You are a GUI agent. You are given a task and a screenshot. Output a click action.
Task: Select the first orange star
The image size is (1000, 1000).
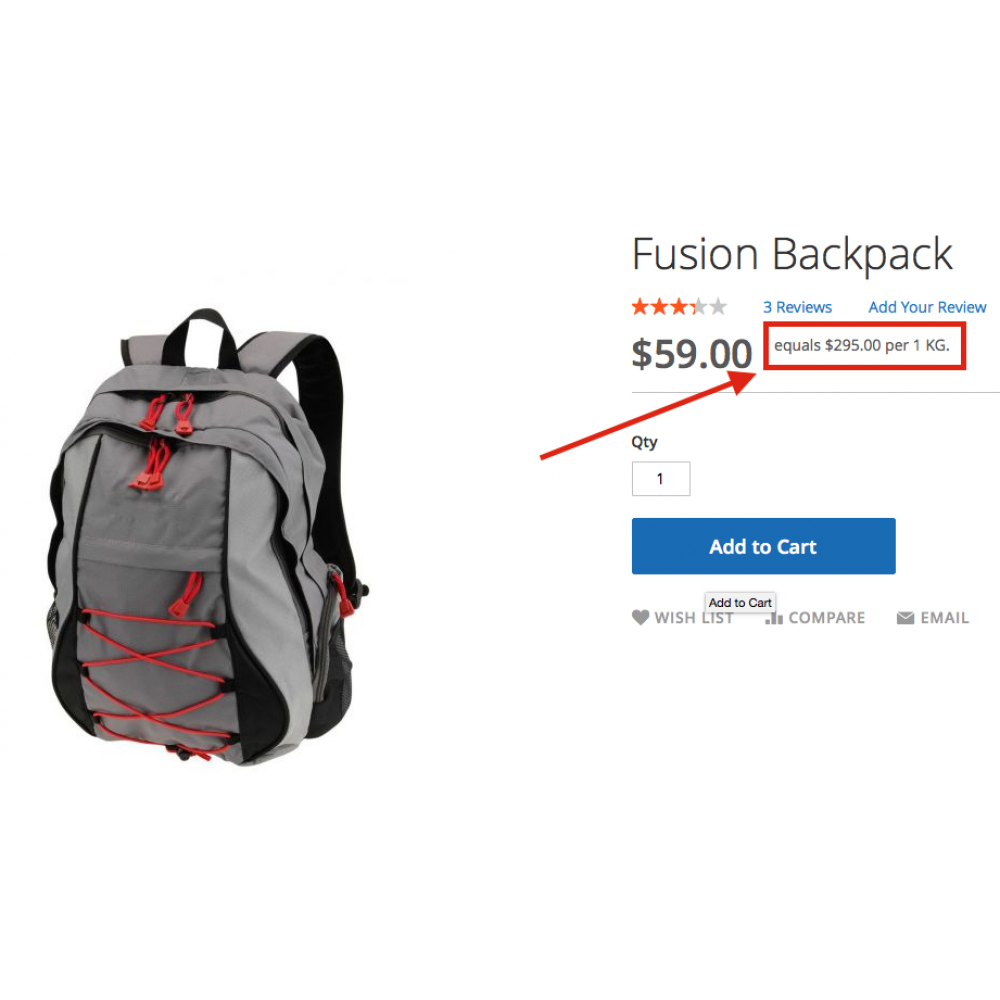click(640, 307)
